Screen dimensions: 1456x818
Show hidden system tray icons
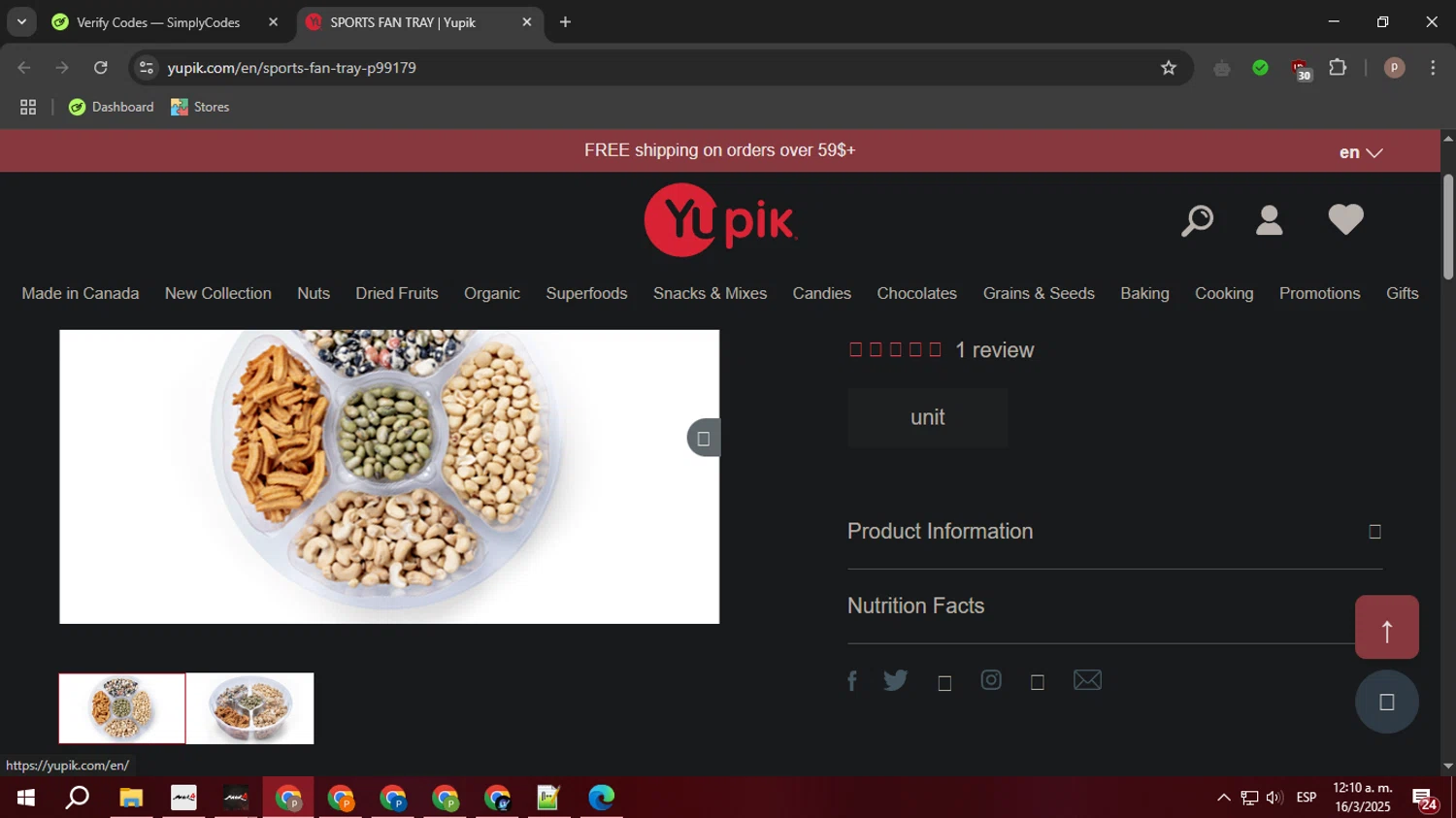(x=1223, y=798)
